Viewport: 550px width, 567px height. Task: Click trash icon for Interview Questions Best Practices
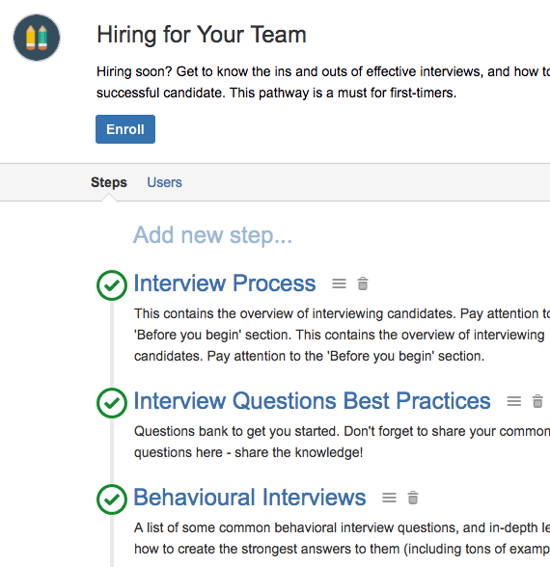click(538, 401)
